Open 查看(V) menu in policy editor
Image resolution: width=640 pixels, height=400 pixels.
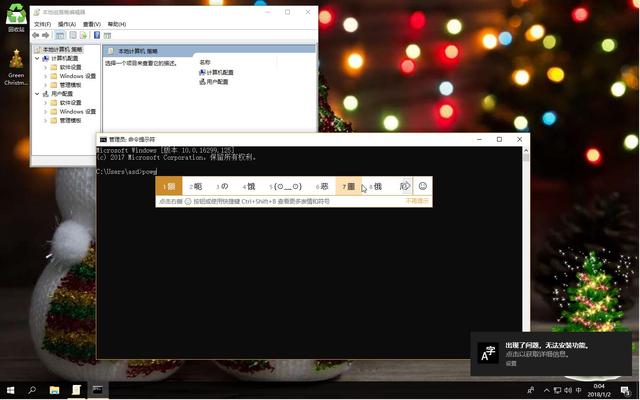pos(92,24)
